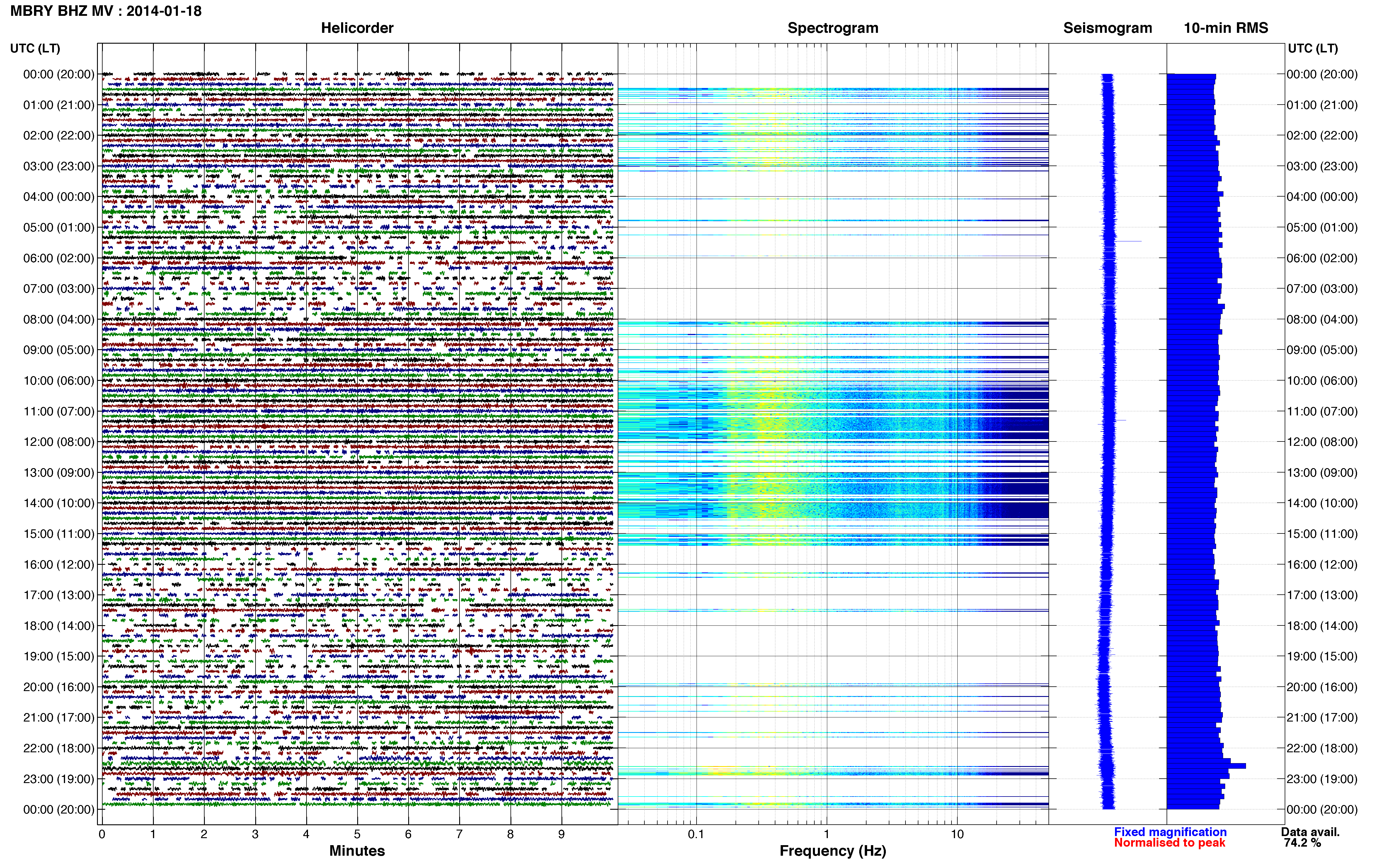Click the title 'MBRY BHZ MV : 2014-01-18'
The width and height of the screenshot is (1389, 868).
pos(106,11)
